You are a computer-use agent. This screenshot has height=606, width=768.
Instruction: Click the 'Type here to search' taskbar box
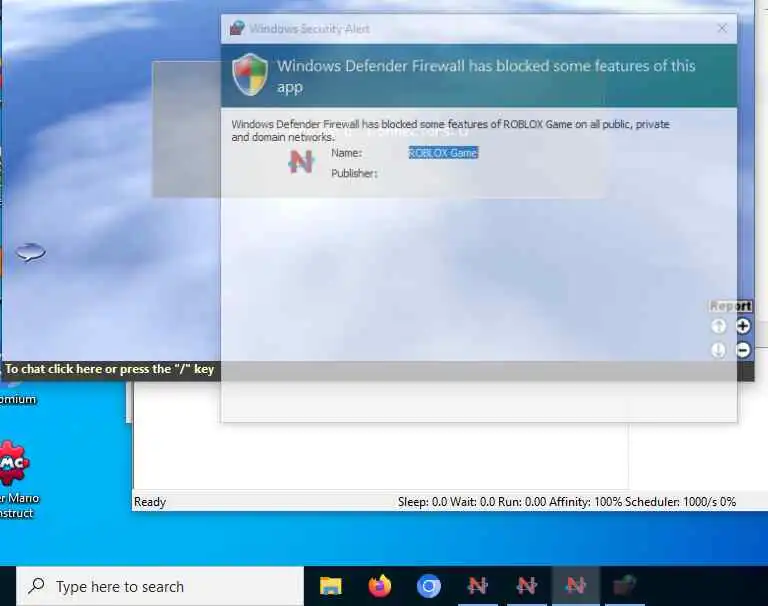[x=160, y=586]
